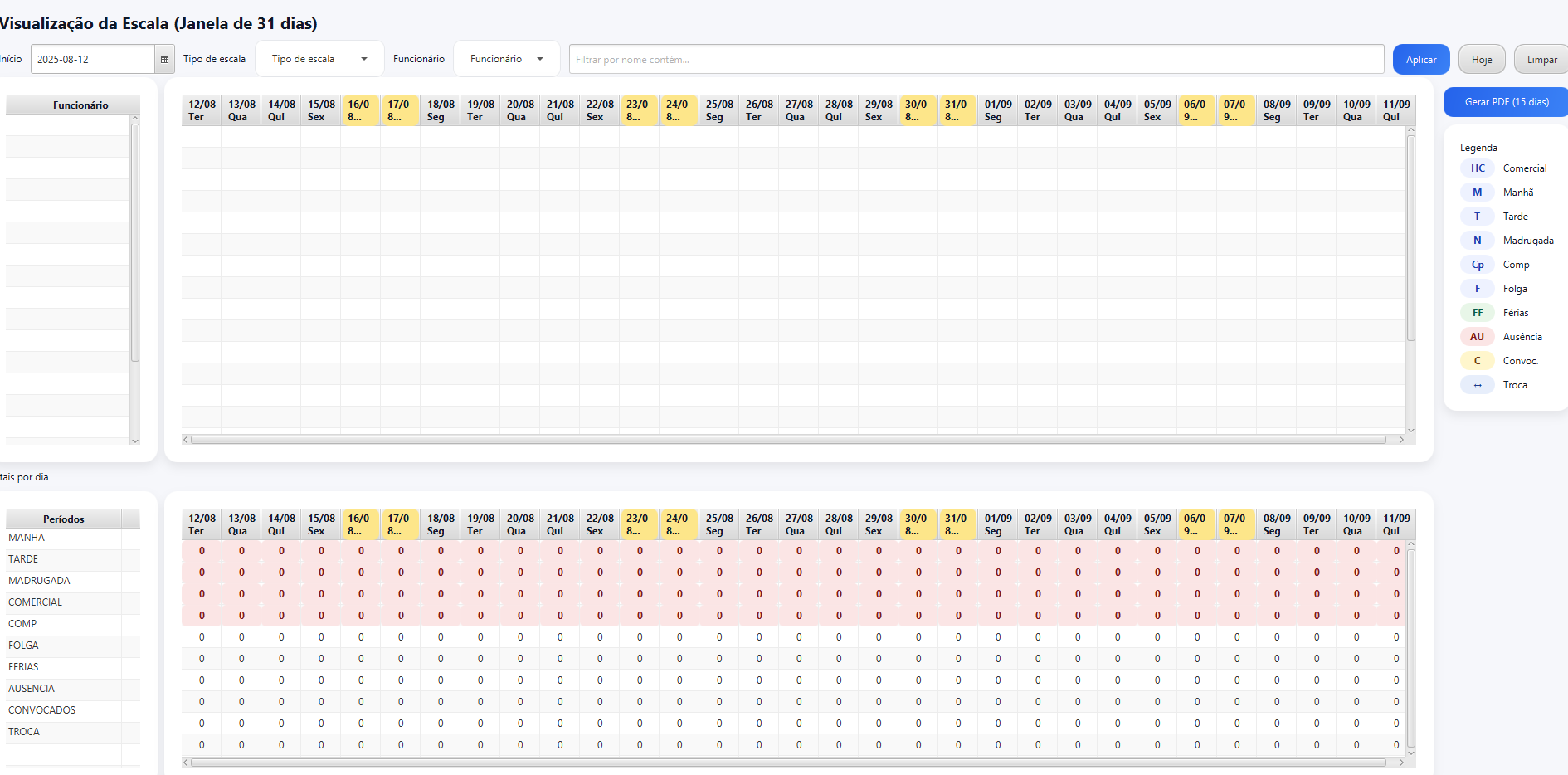Click the HC Comercial legend badge
The image size is (1568, 775).
click(x=1477, y=168)
